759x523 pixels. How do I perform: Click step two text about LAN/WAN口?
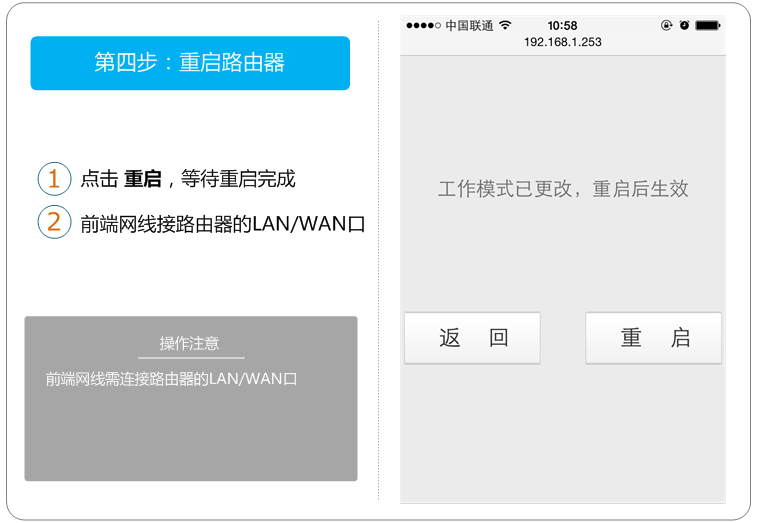222,223
